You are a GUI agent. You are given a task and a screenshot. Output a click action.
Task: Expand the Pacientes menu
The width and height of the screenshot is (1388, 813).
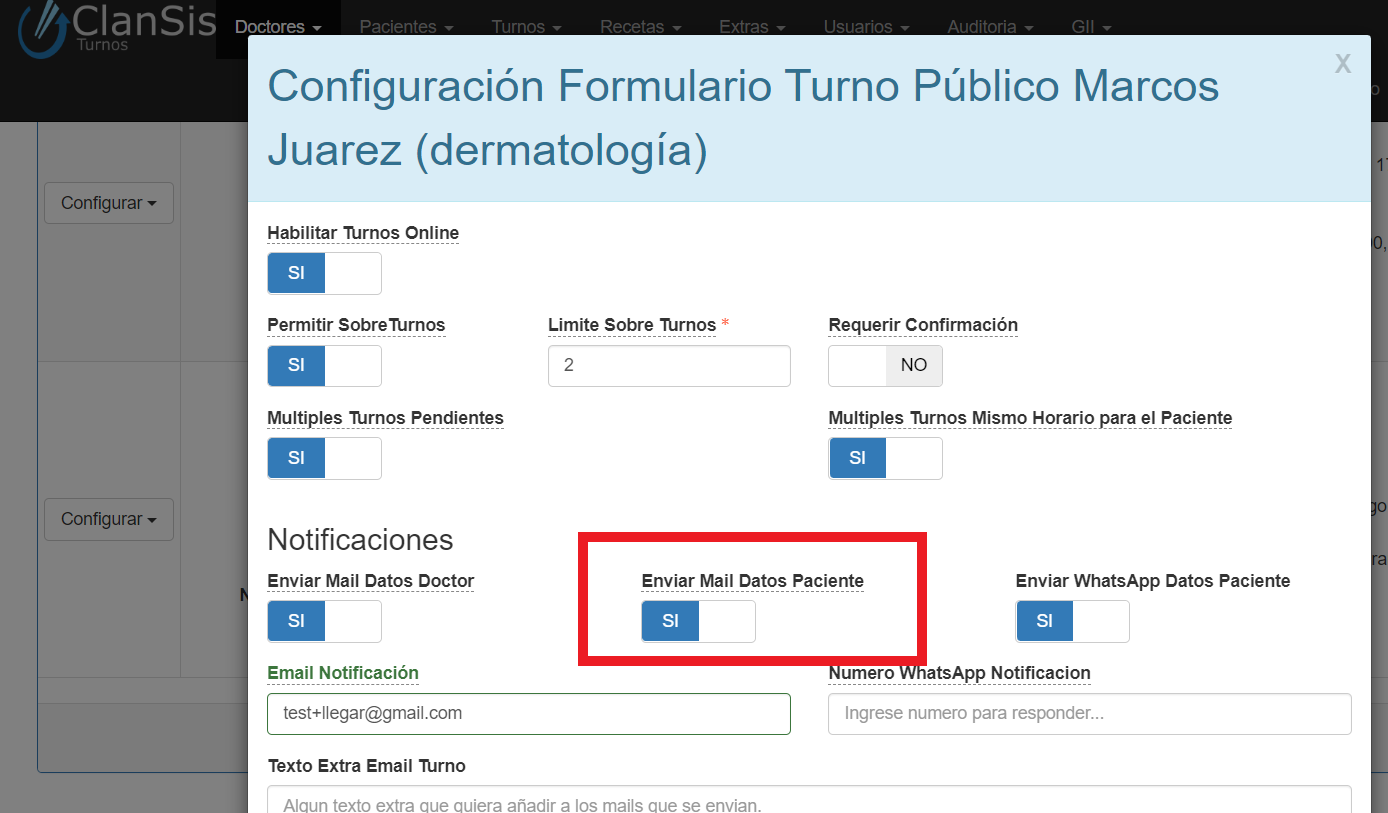(x=406, y=27)
